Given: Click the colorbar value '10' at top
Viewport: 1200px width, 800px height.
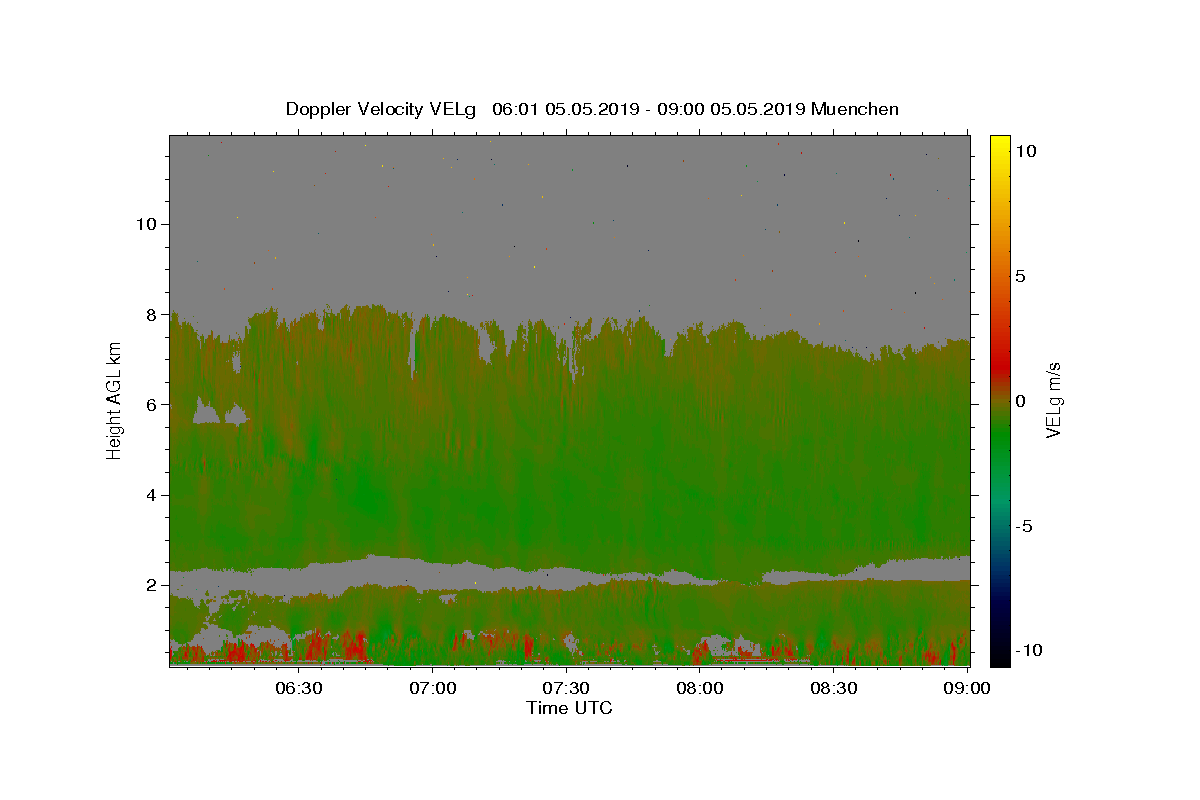Looking at the screenshot, I should coord(1025,151).
